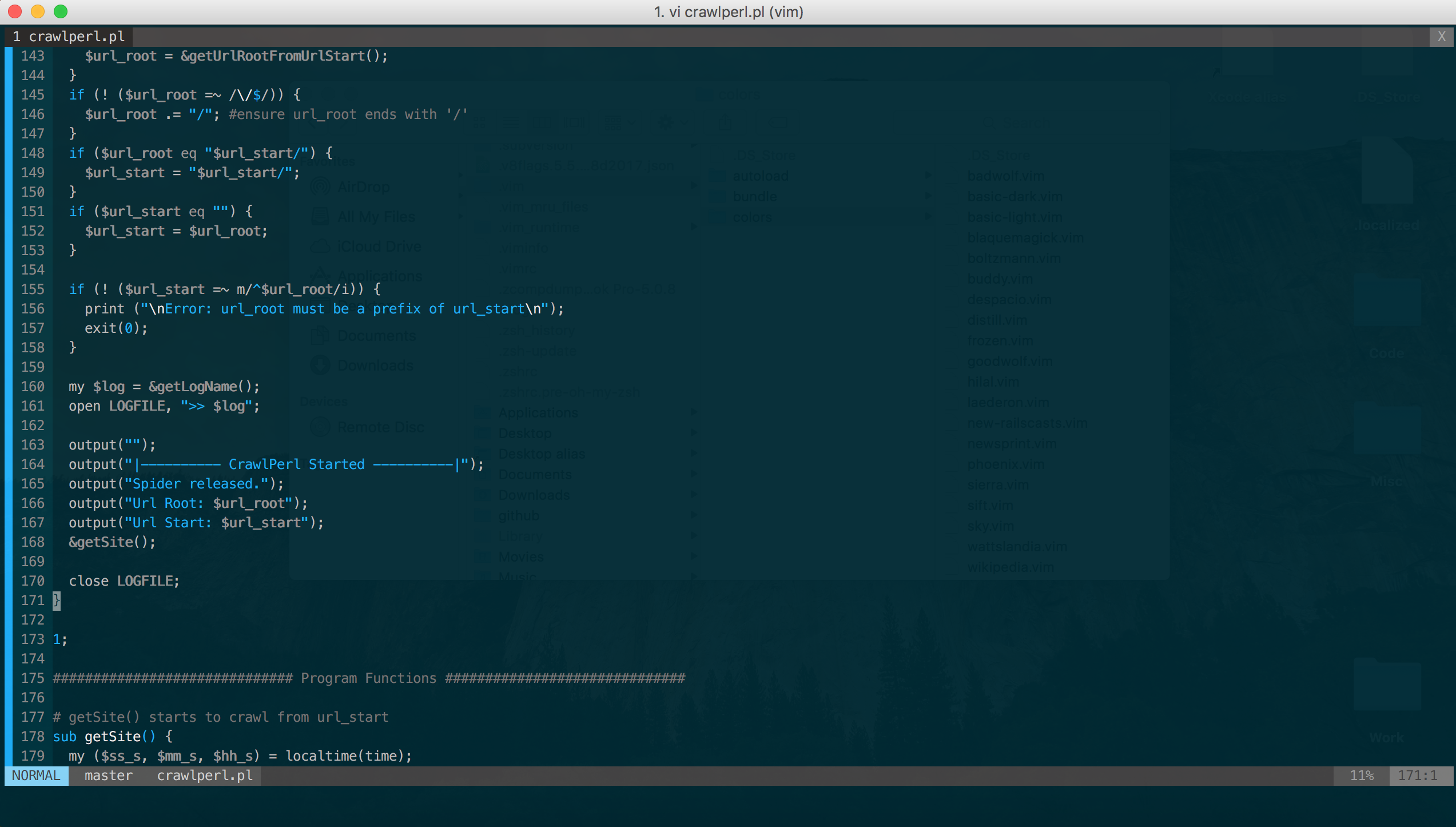This screenshot has width=1456, height=827.
Task: Click the NORMAL mode indicator in status line
Action: [36, 776]
